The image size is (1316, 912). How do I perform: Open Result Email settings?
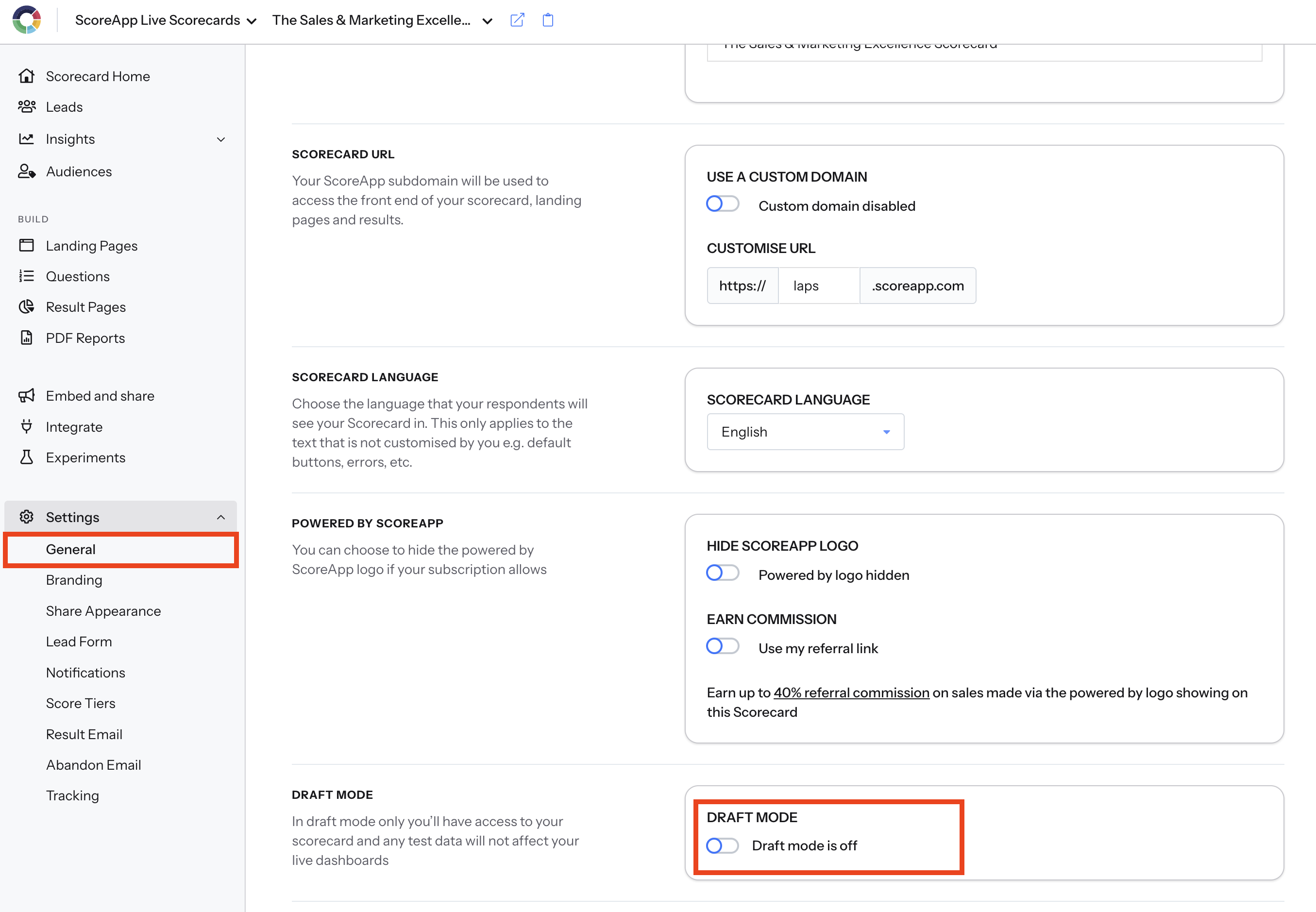[x=84, y=734]
